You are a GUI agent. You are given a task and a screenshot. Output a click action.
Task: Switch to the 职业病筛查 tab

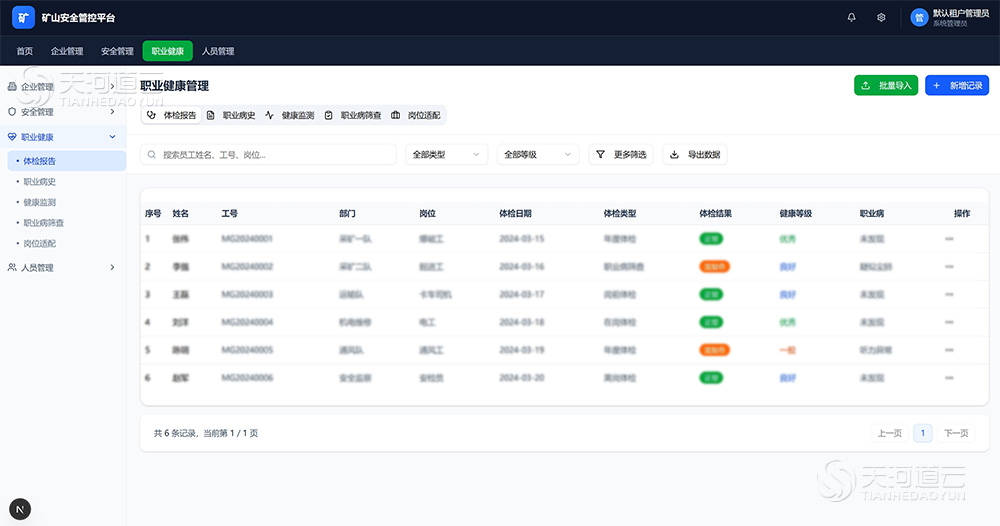coord(353,115)
